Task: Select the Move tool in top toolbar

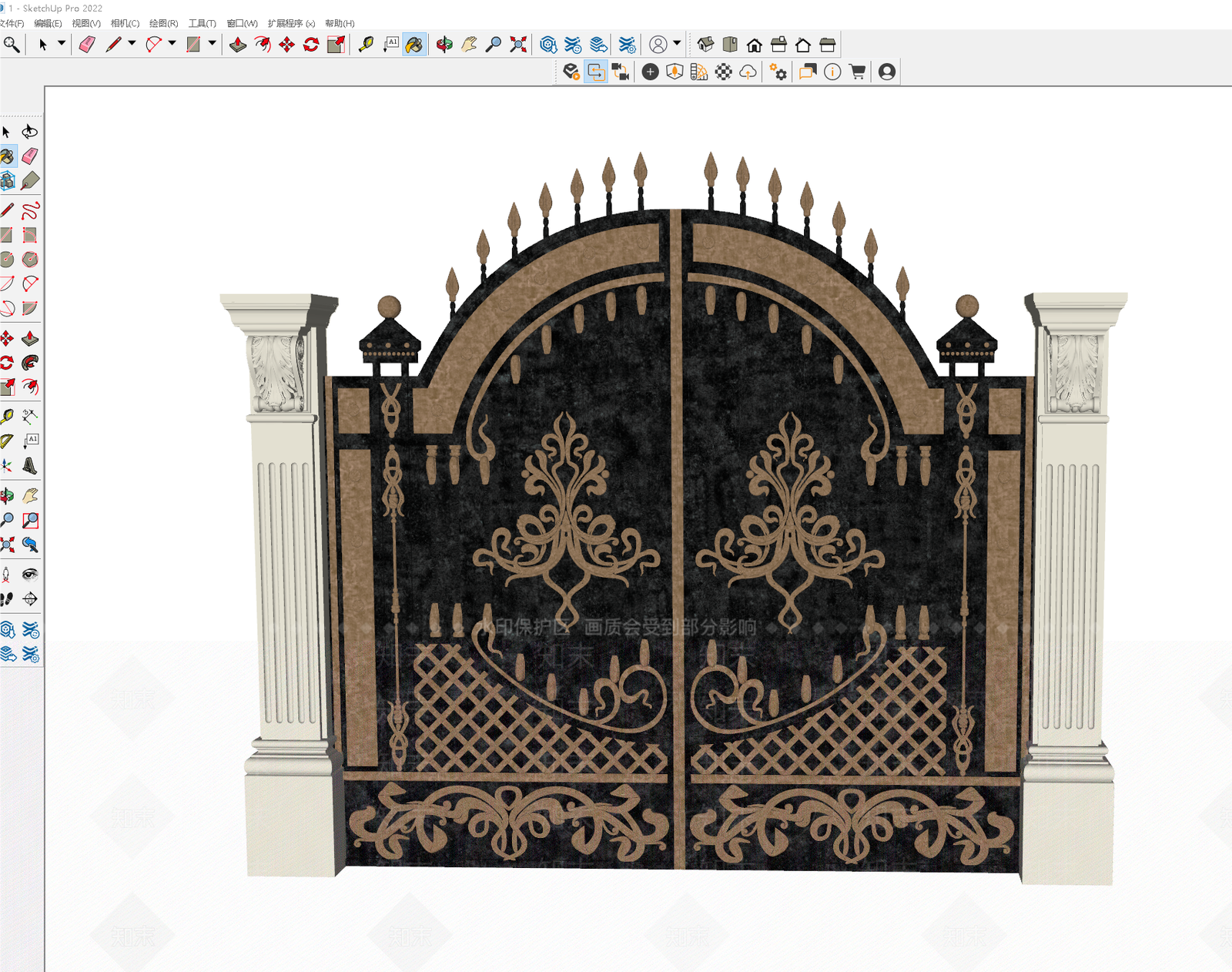Action: tap(286, 45)
